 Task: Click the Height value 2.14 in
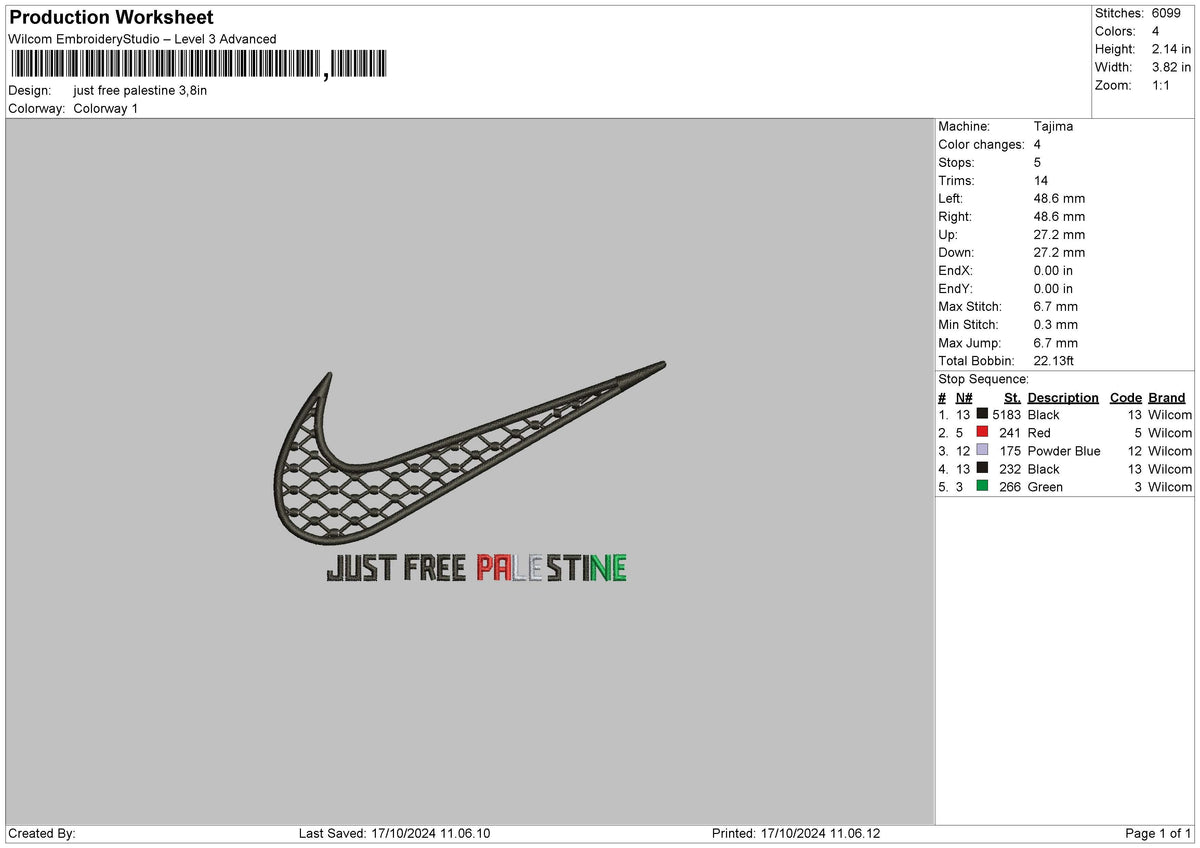click(x=1172, y=49)
